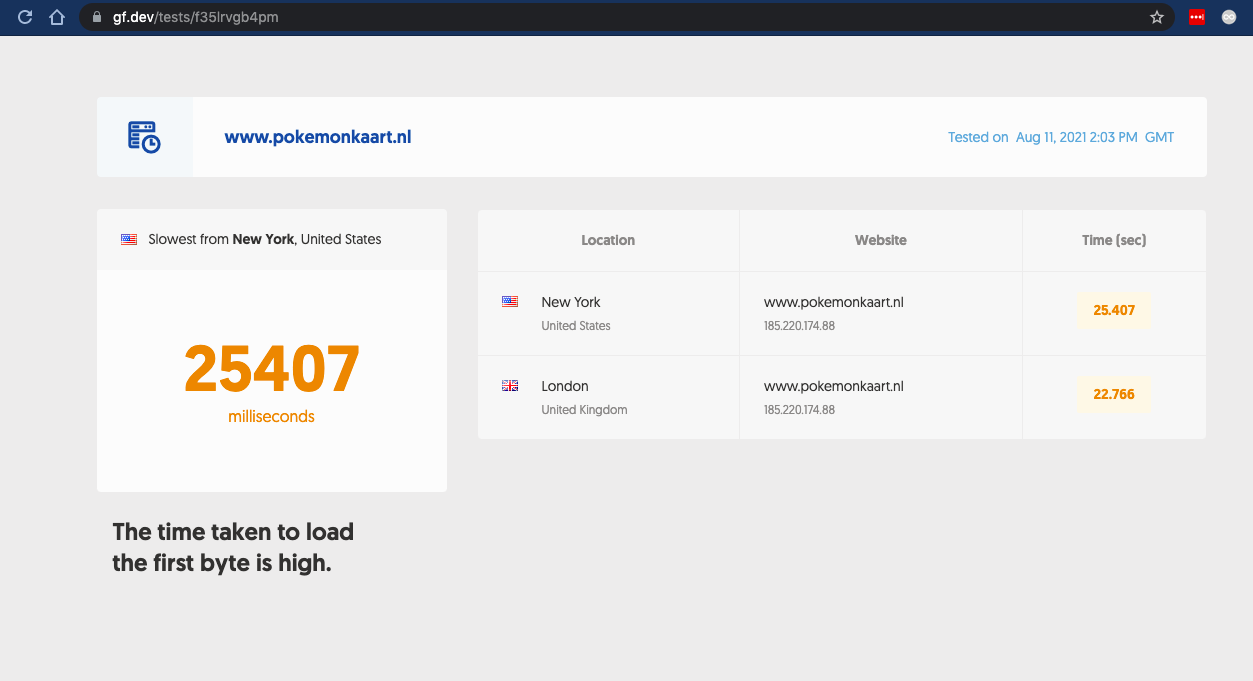The width and height of the screenshot is (1253, 681).
Task: Select the Website column header
Action: pyautogui.click(x=881, y=240)
